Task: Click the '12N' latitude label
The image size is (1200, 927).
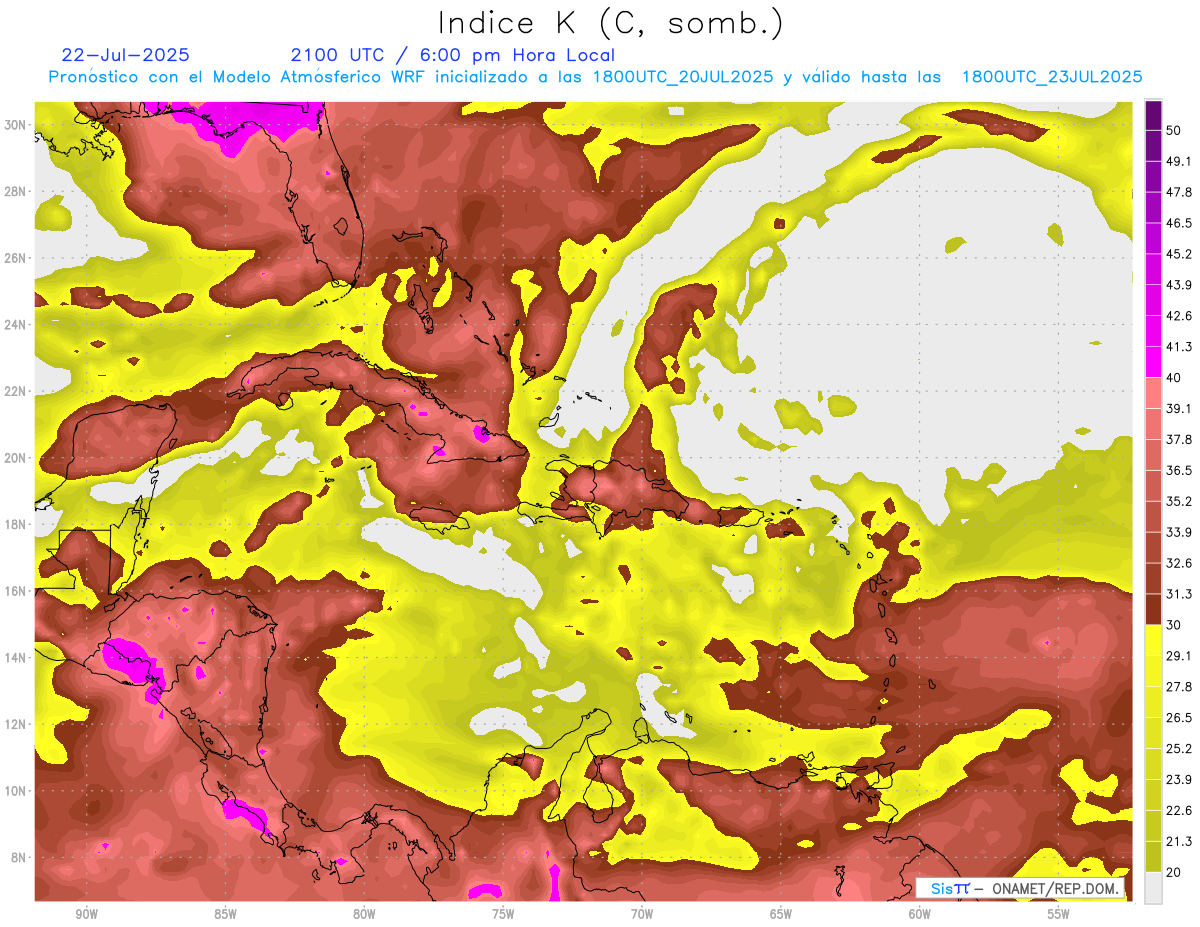Action: (15, 724)
